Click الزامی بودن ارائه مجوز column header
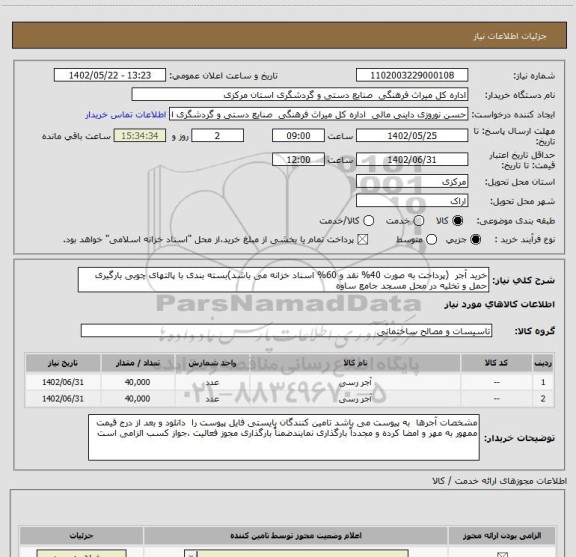 click(x=502, y=536)
